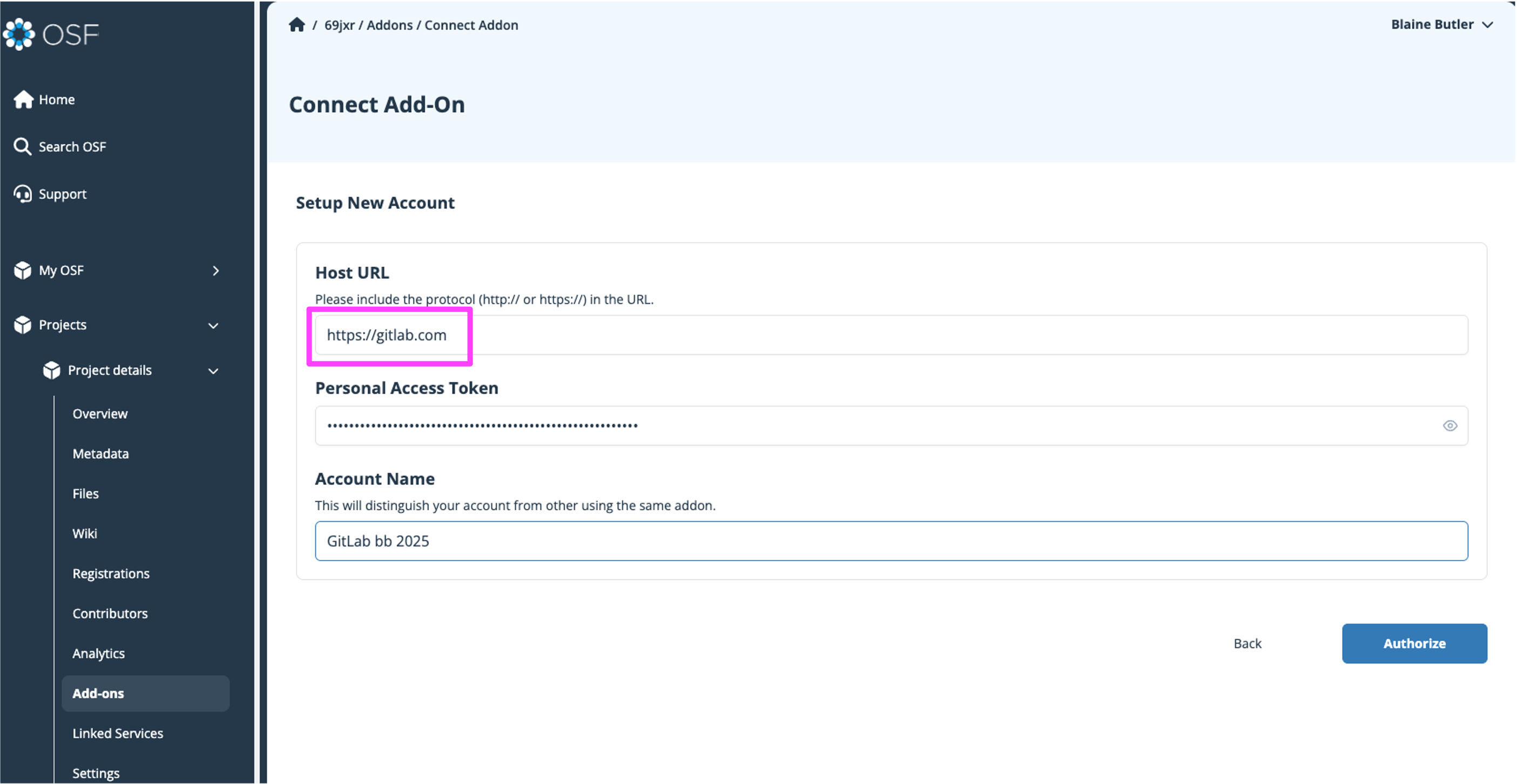
Task: Click the My OSF cube icon
Action: 22,270
